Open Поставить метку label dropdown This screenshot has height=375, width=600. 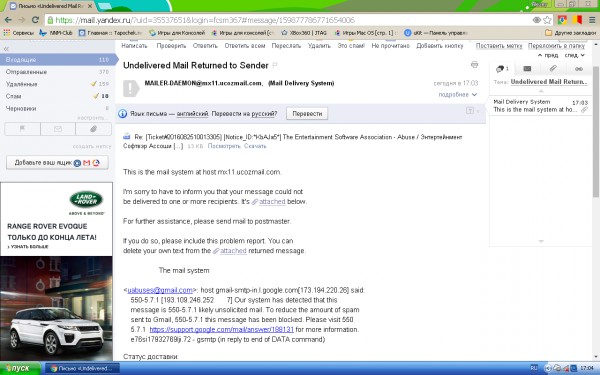point(499,46)
